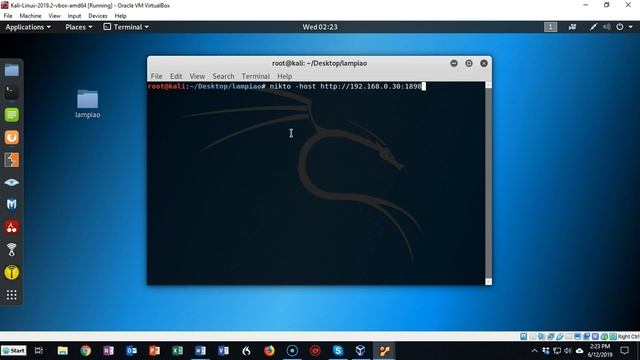This screenshot has height=360, width=640.
Task: Open the green notes app in dock
Action: tap(11, 115)
